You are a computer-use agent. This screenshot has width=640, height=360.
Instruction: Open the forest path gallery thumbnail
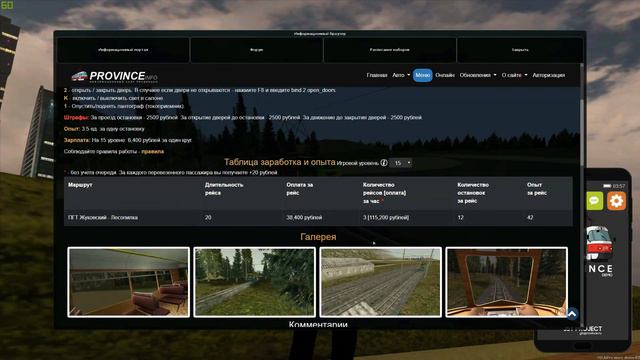click(254, 282)
